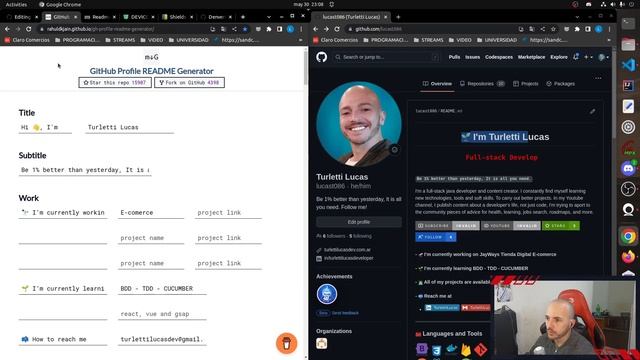The width and height of the screenshot is (640, 360).
Task: Go back in the left Chrome window
Action: click(7, 29)
